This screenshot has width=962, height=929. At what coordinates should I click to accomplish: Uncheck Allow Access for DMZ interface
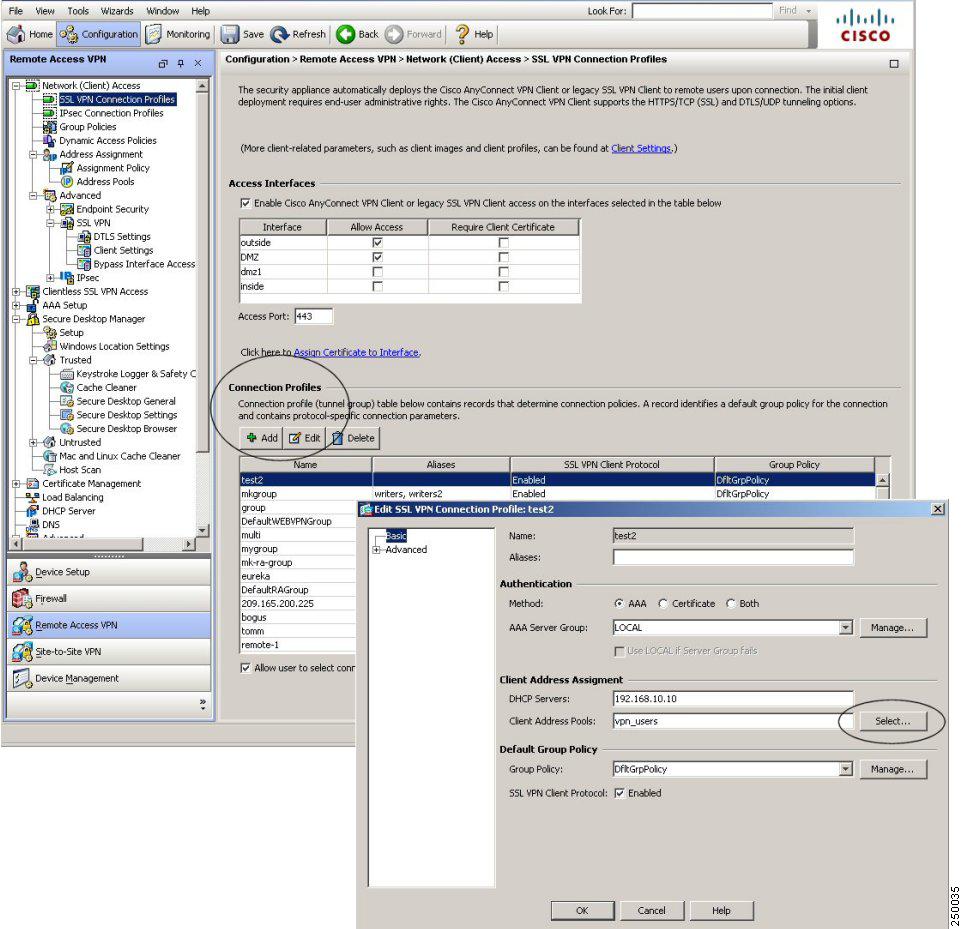click(x=377, y=257)
